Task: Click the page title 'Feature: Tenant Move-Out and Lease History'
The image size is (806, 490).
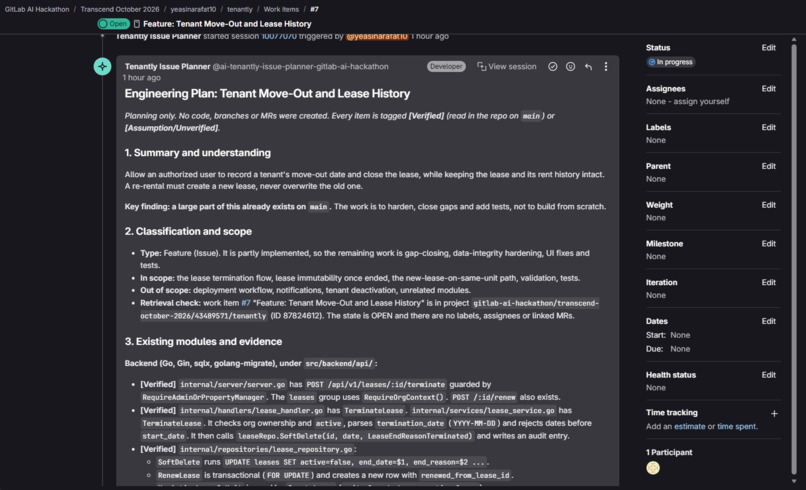Action: pos(227,24)
